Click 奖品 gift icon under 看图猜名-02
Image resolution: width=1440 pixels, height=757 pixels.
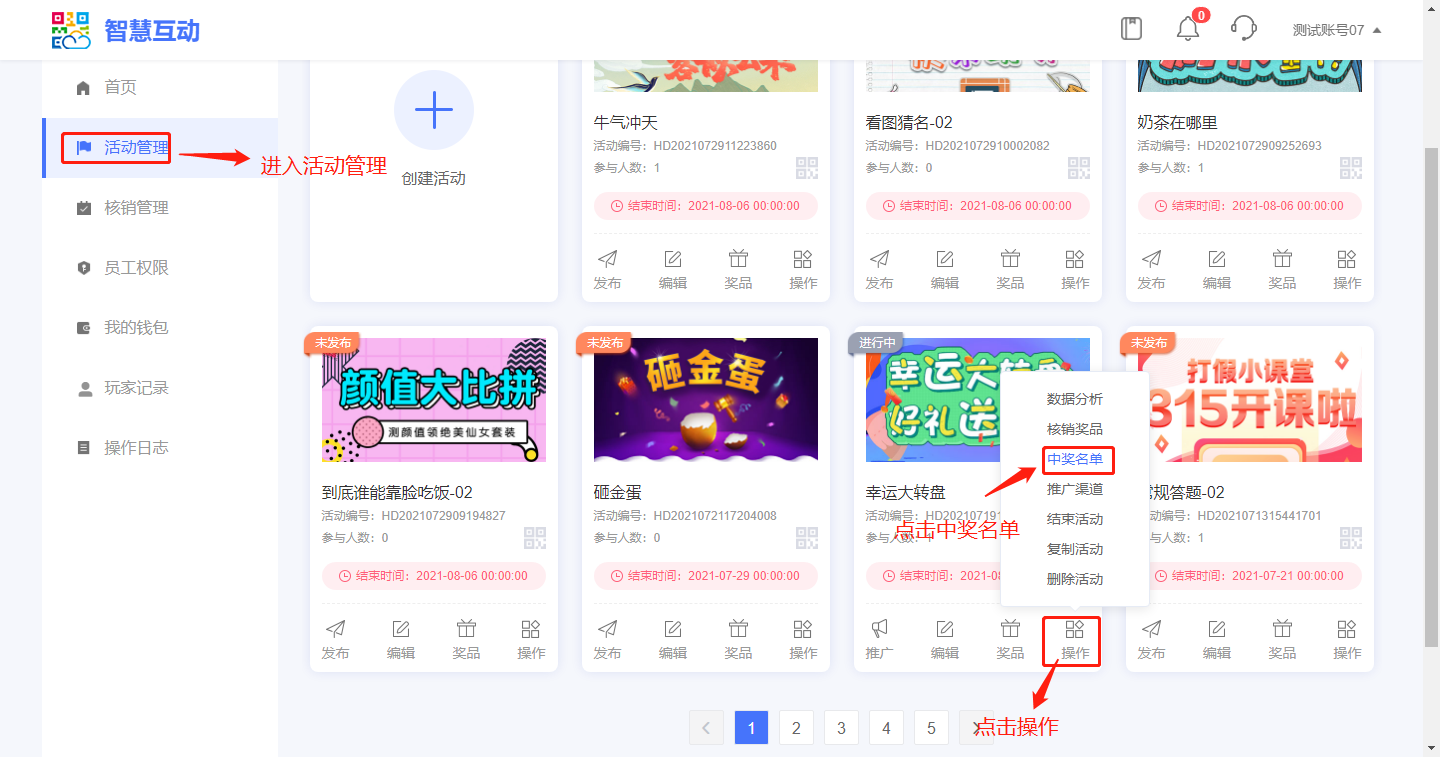coord(1010,268)
